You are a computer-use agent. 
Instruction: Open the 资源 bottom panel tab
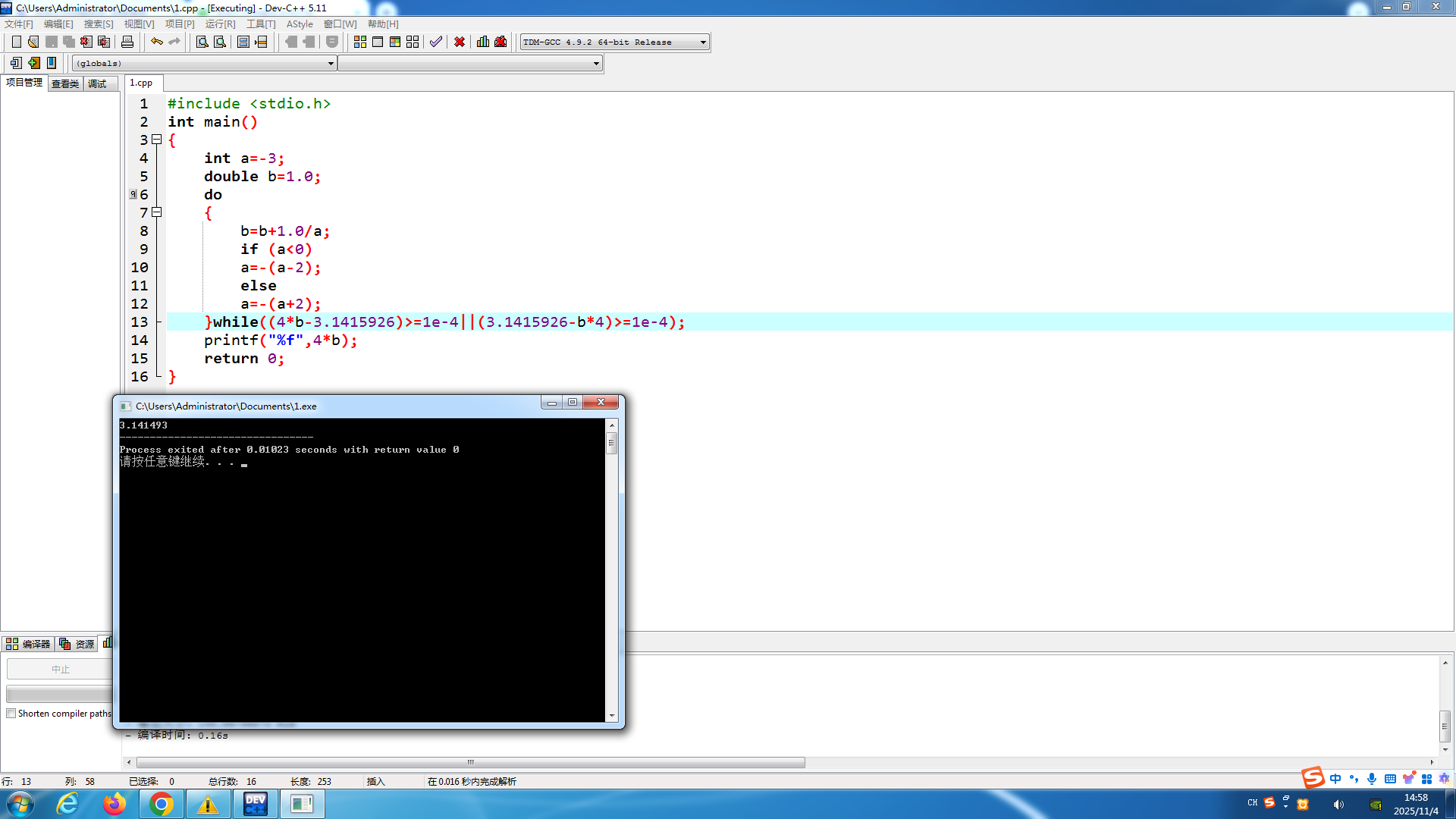pos(77,644)
